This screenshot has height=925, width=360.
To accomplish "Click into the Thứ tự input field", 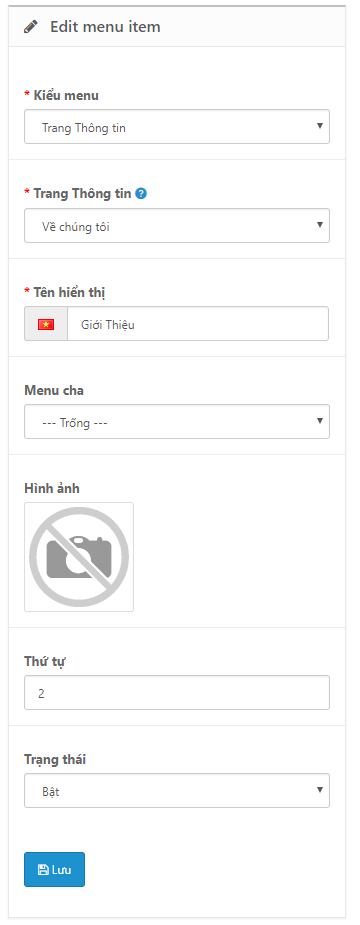I will [x=177, y=693].
